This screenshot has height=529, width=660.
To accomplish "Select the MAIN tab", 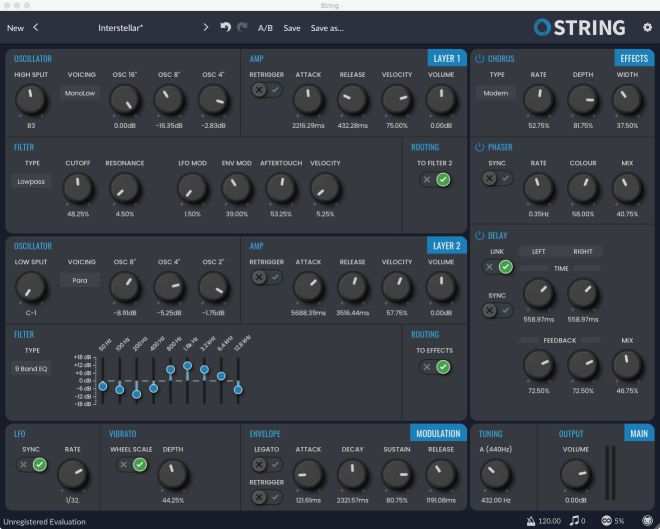I will pyautogui.click(x=639, y=433).
